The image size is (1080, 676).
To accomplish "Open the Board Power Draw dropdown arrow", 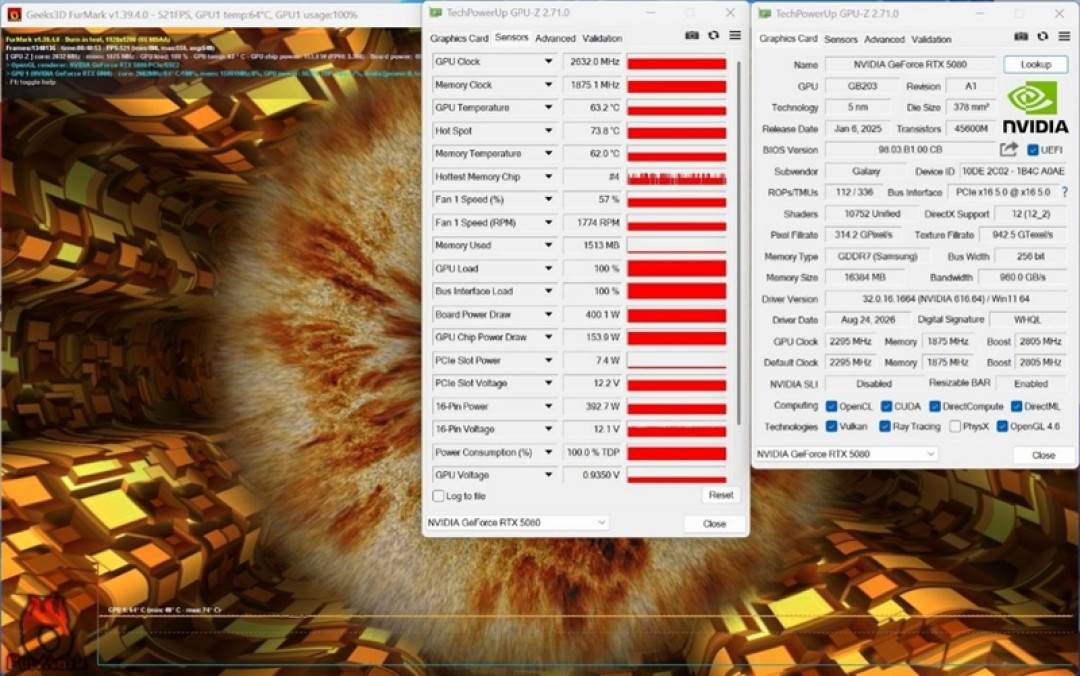I will (x=548, y=314).
